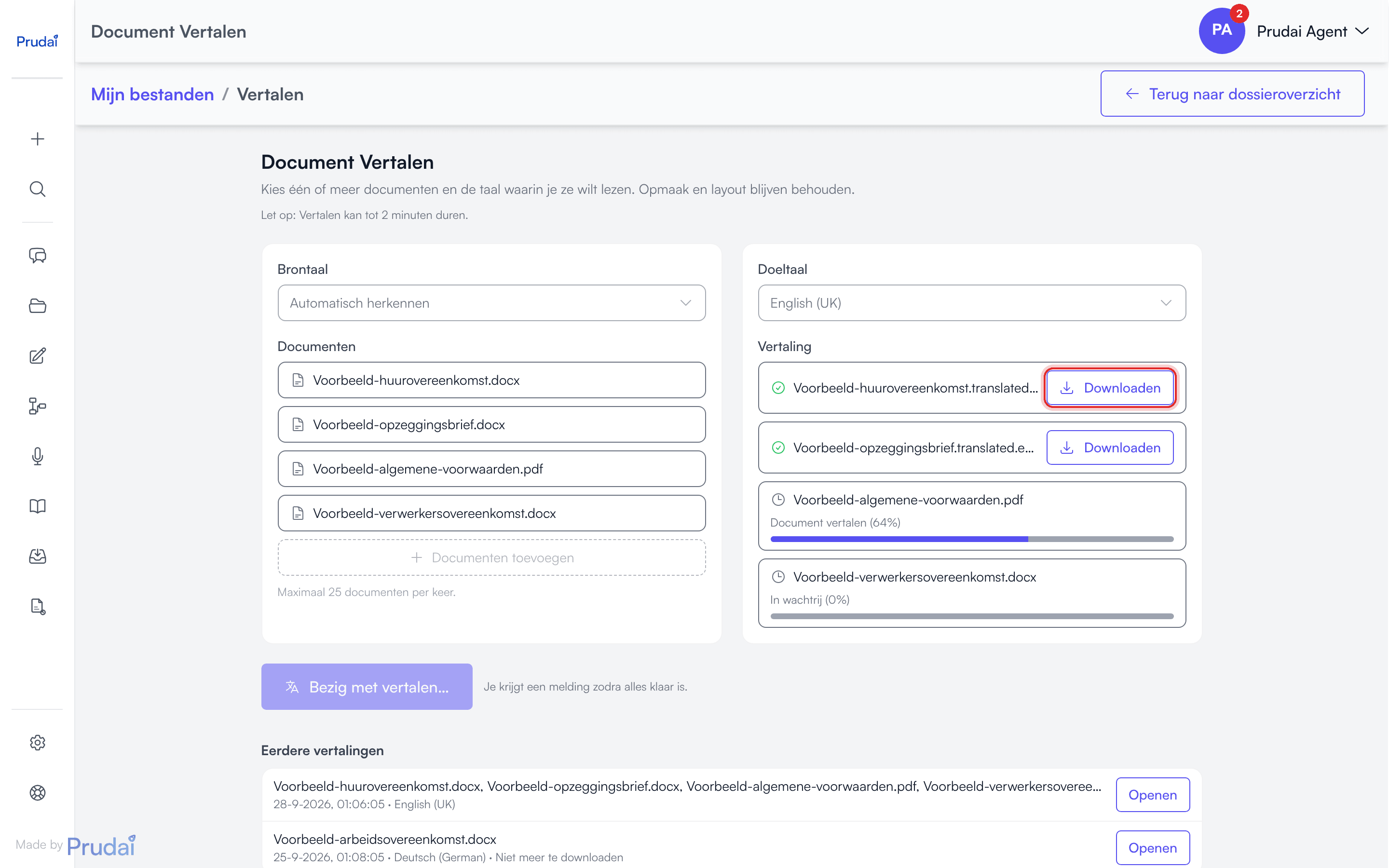Viewport: 1389px width, 868px height.
Task: Expand the Prudai Agent user menu
Action: (x=1313, y=31)
